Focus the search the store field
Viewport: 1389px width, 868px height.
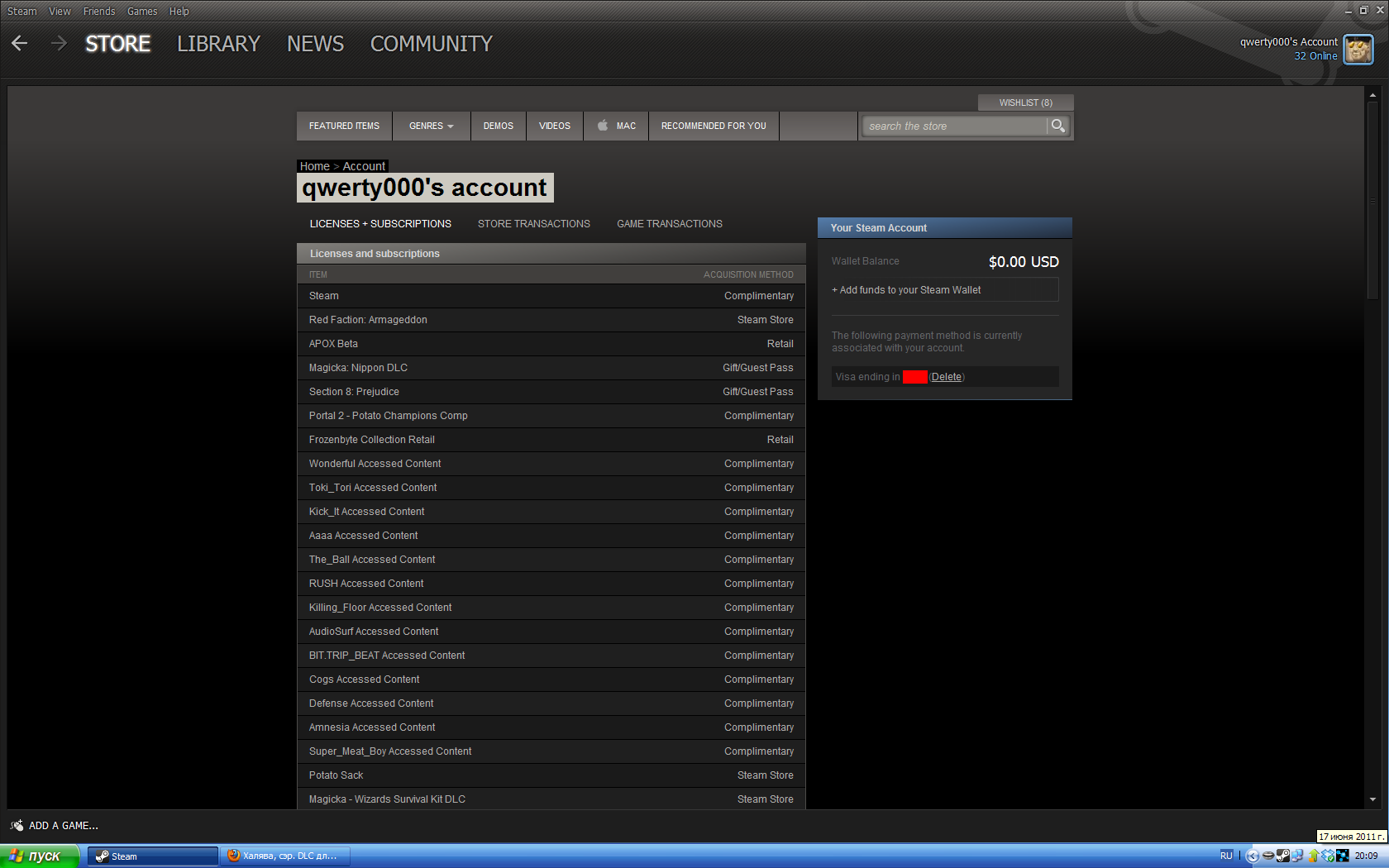pos(955,126)
